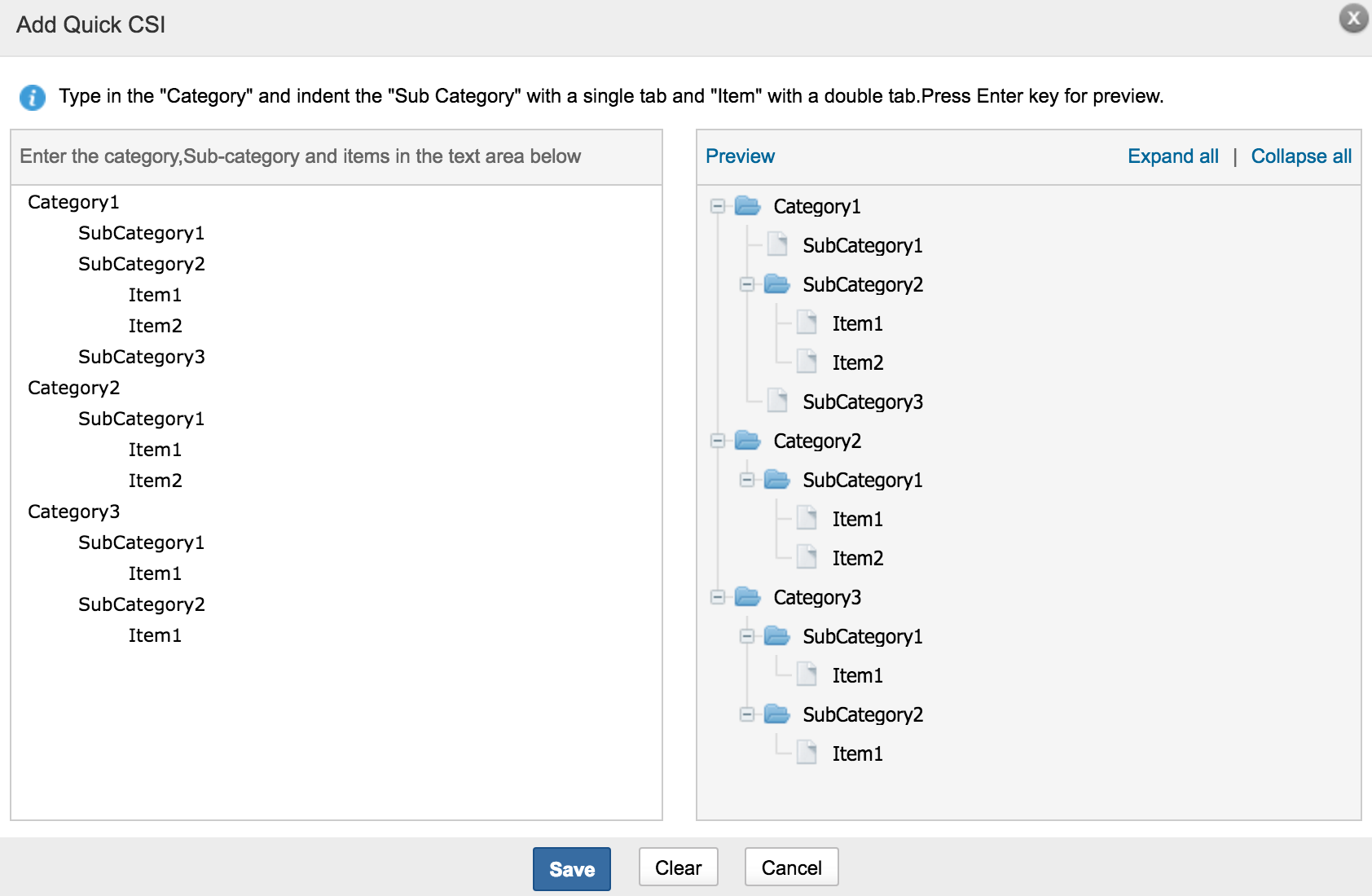
Task: Collapse the Category2 tree node
Action: tap(717, 441)
